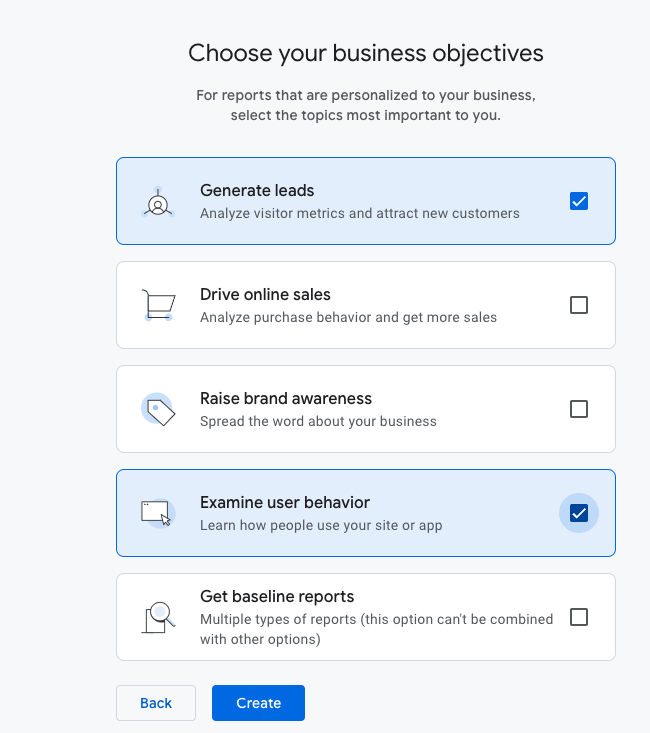The width and height of the screenshot is (650, 733).
Task: Click the "Generate leads" title text
Action: 257,191
